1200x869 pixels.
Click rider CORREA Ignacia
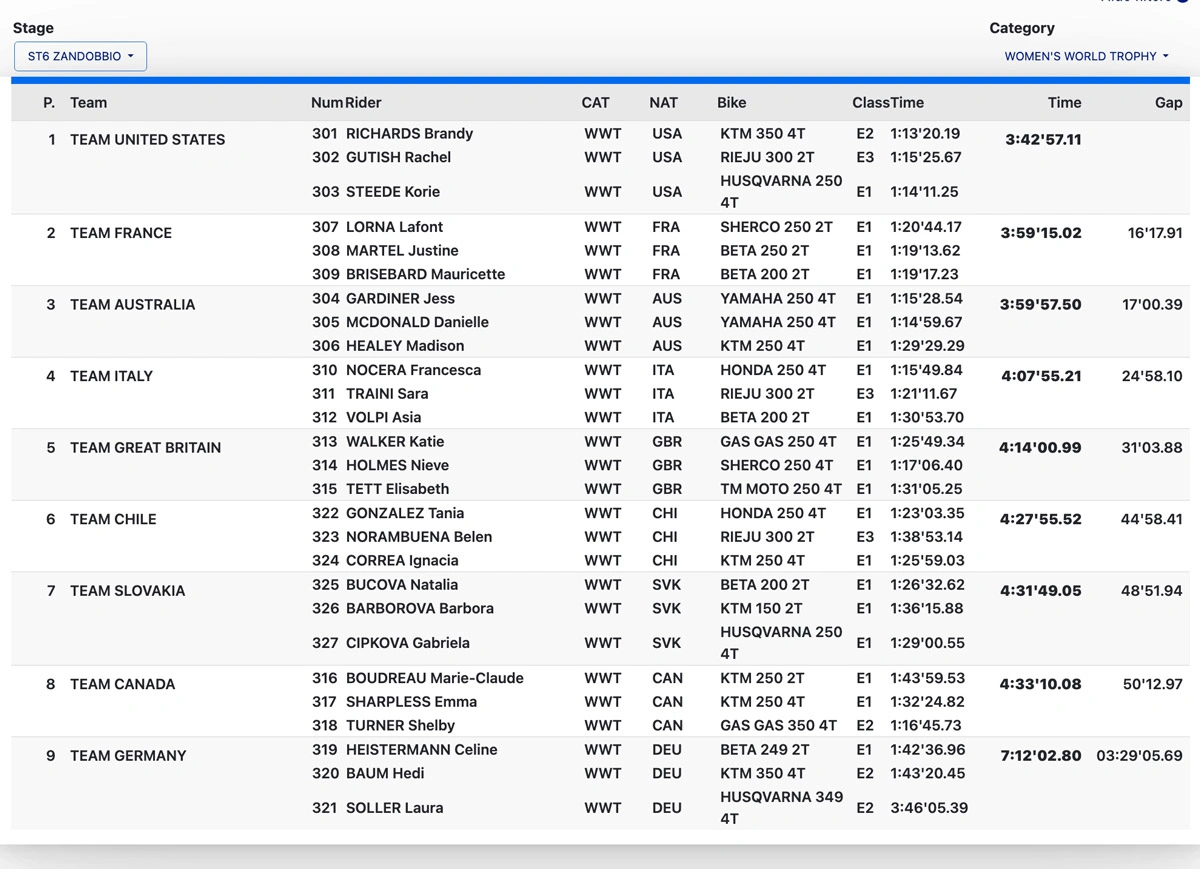coord(402,561)
